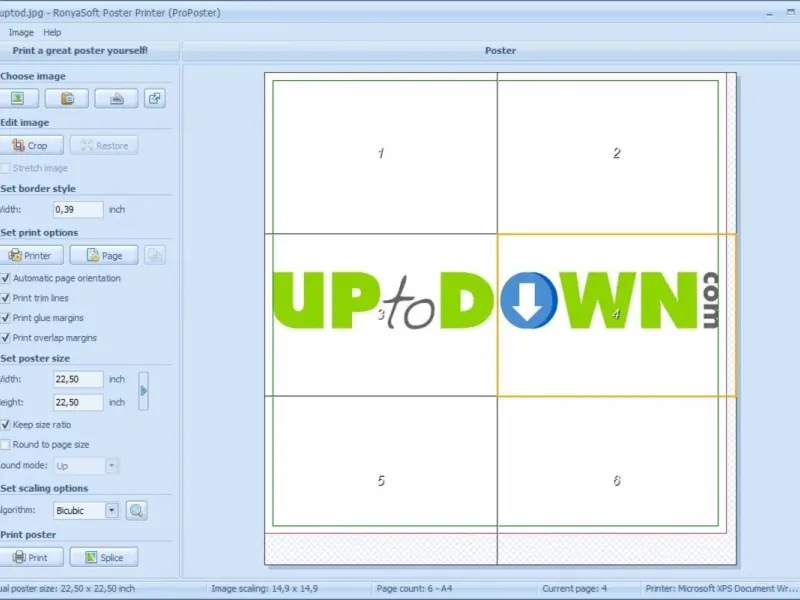The image size is (800, 600).
Task: Open the Help menu
Action: coord(52,32)
